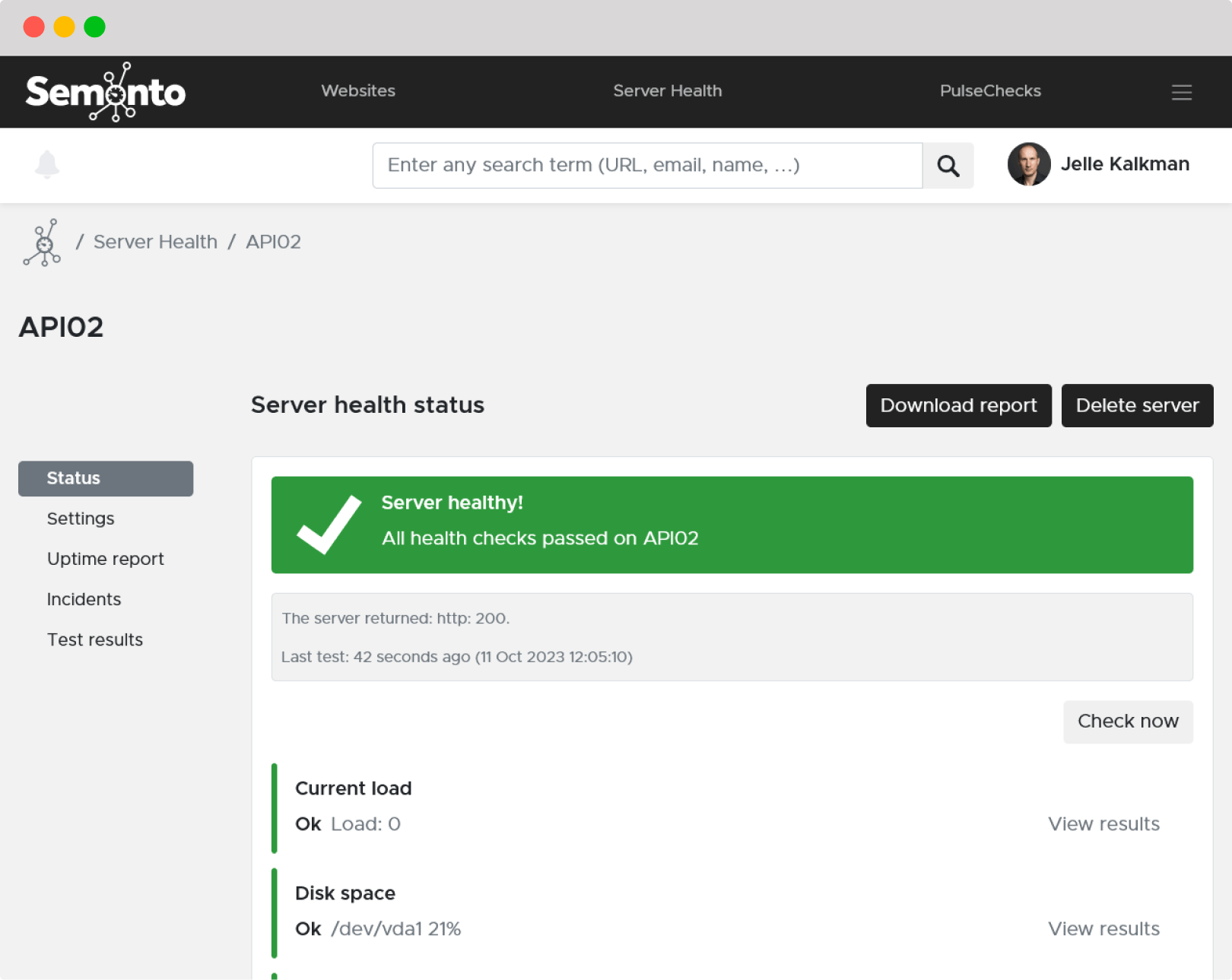Click the 'Server health status' heading
The image size is (1232, 980).
pyautogui.click(x=367, y=404)
